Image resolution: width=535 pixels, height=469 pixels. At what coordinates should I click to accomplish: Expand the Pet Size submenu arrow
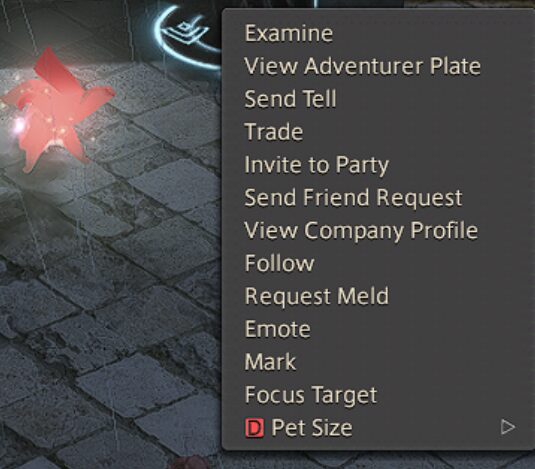(x=507, y=427)
